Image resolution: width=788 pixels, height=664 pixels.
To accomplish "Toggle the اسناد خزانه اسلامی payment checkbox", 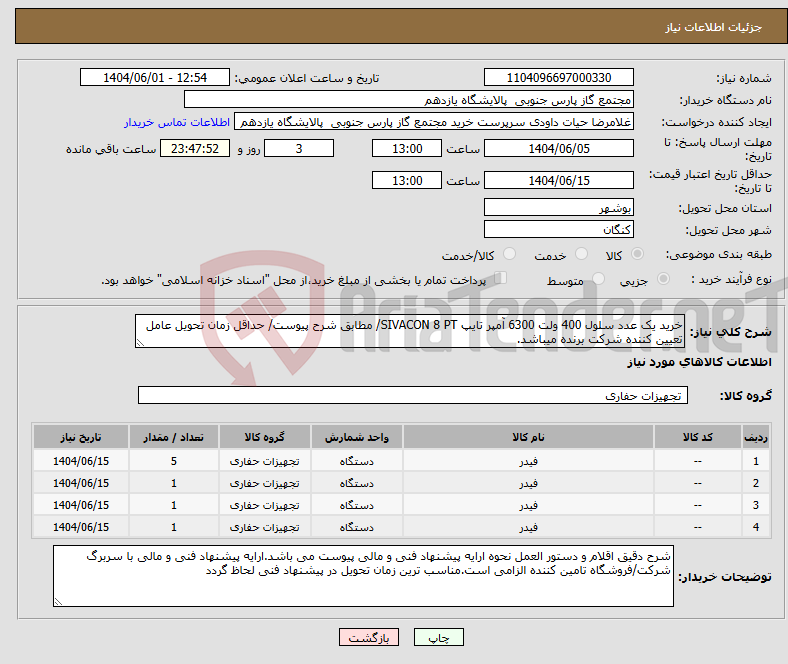I will coord(502,279).
